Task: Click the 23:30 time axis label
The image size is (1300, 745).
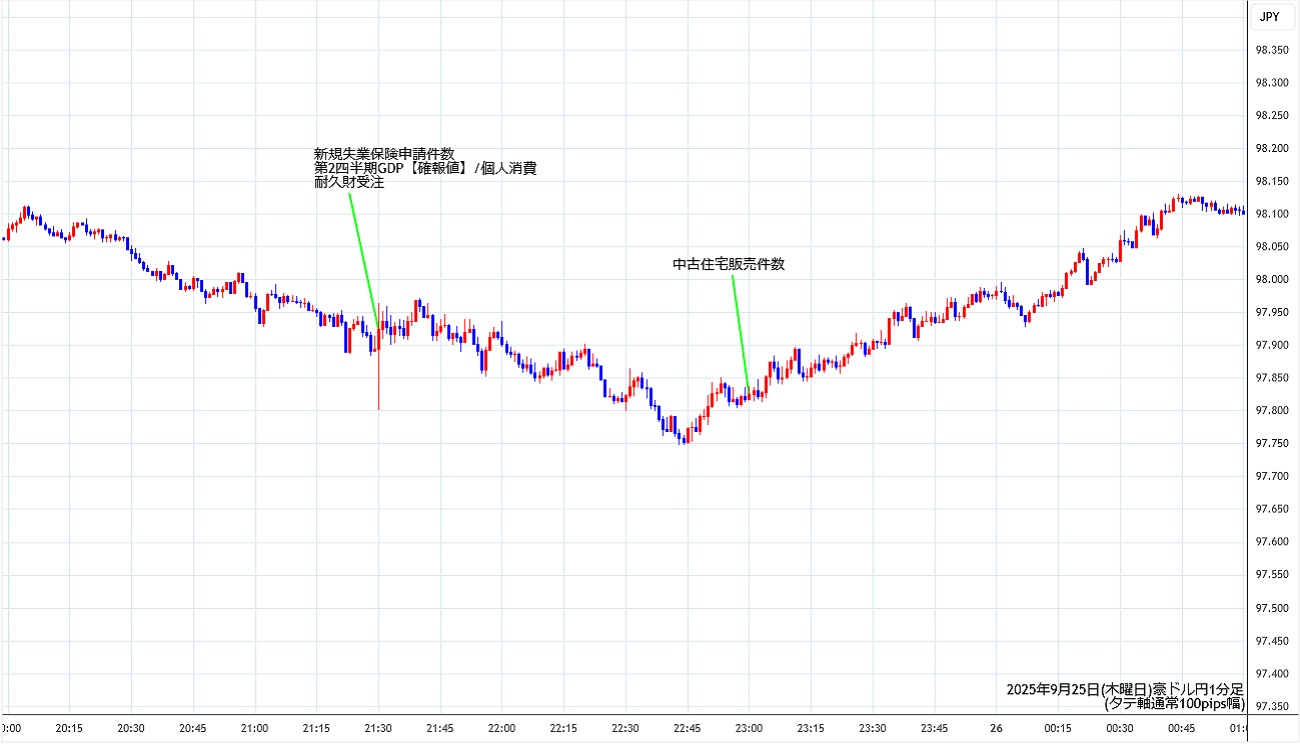Action: pyautogui.click(x=873, y=729)
